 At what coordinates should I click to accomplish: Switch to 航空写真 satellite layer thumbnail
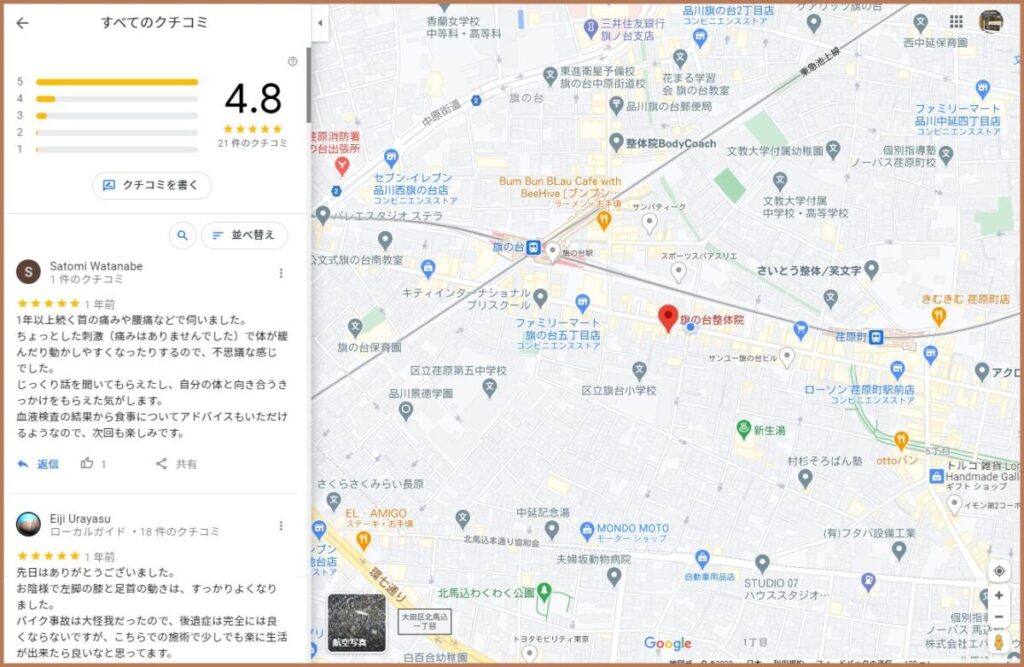(357, 623)
